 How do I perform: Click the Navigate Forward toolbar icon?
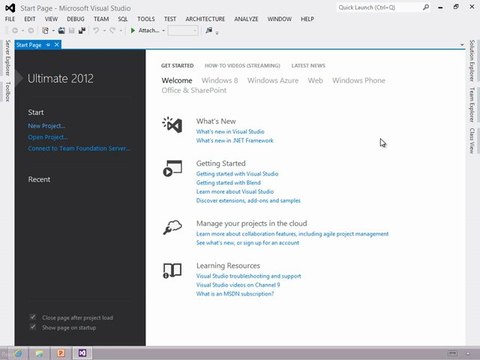[31, 31]
